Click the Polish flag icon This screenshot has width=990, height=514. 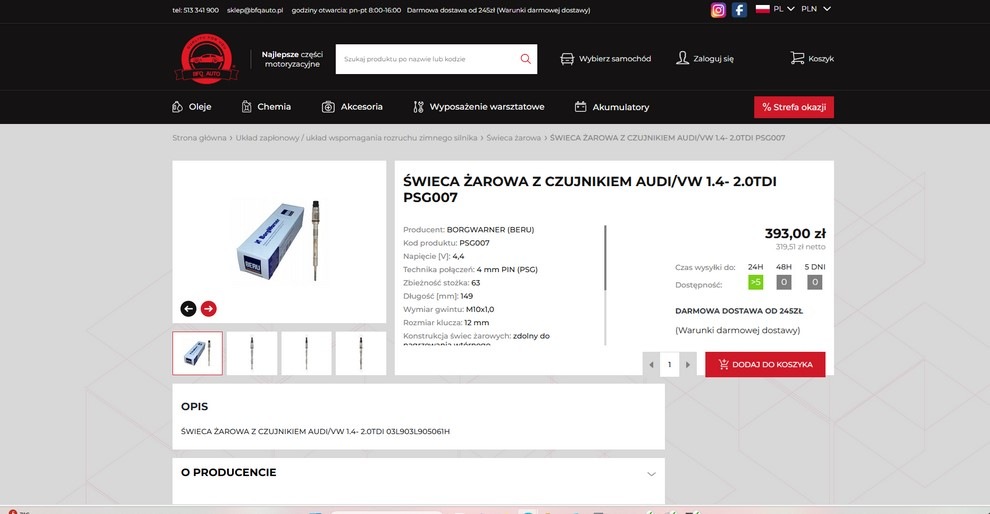(x=762, y=9)
